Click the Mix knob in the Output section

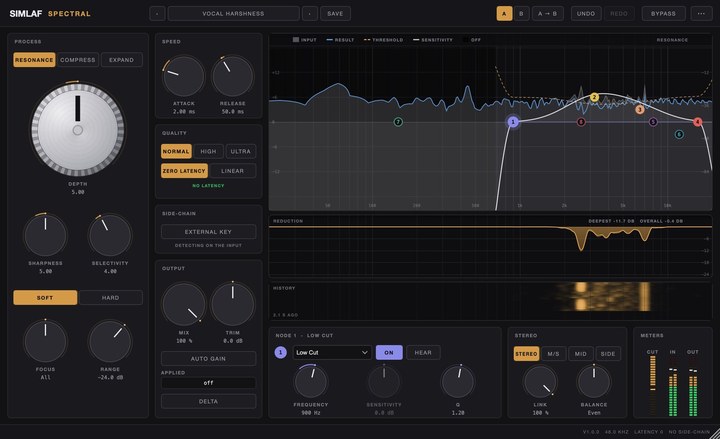(x=183, y=304)
